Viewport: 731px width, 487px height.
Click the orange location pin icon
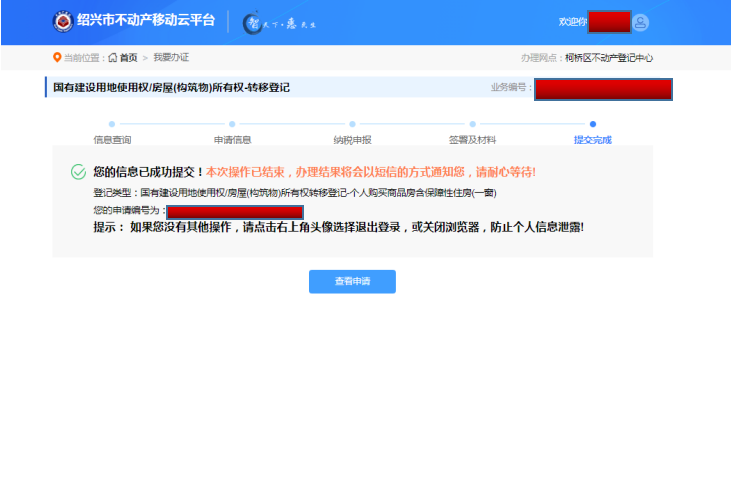pyautogui.click(x=57, y=57)
